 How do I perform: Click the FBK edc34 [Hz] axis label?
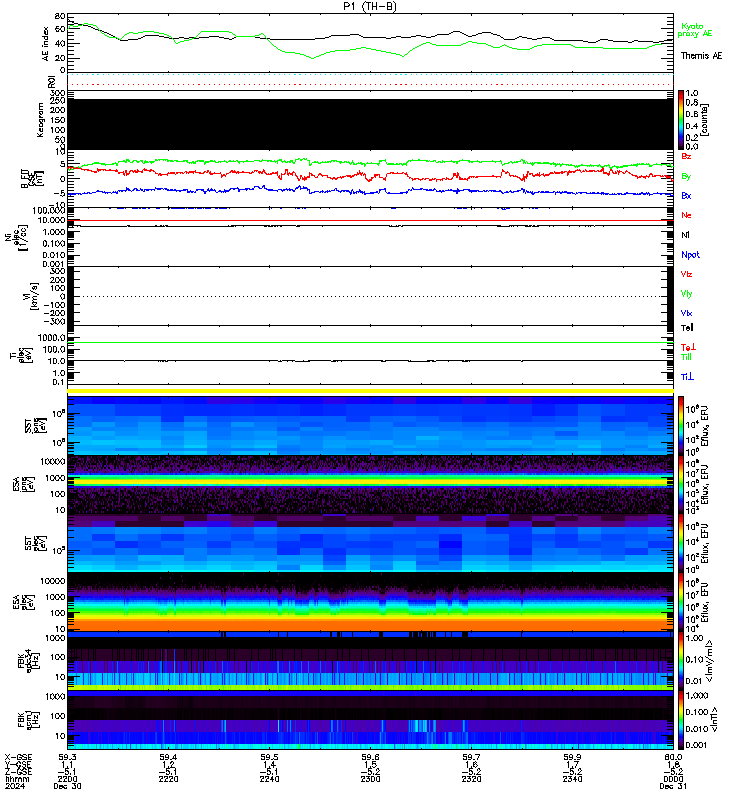click(x=29, y=660)
